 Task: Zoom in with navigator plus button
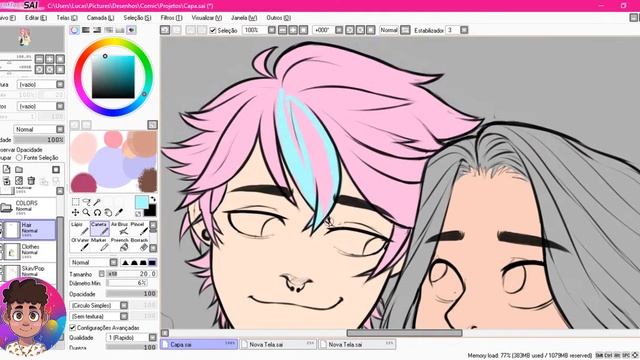[x=49, y=59]
